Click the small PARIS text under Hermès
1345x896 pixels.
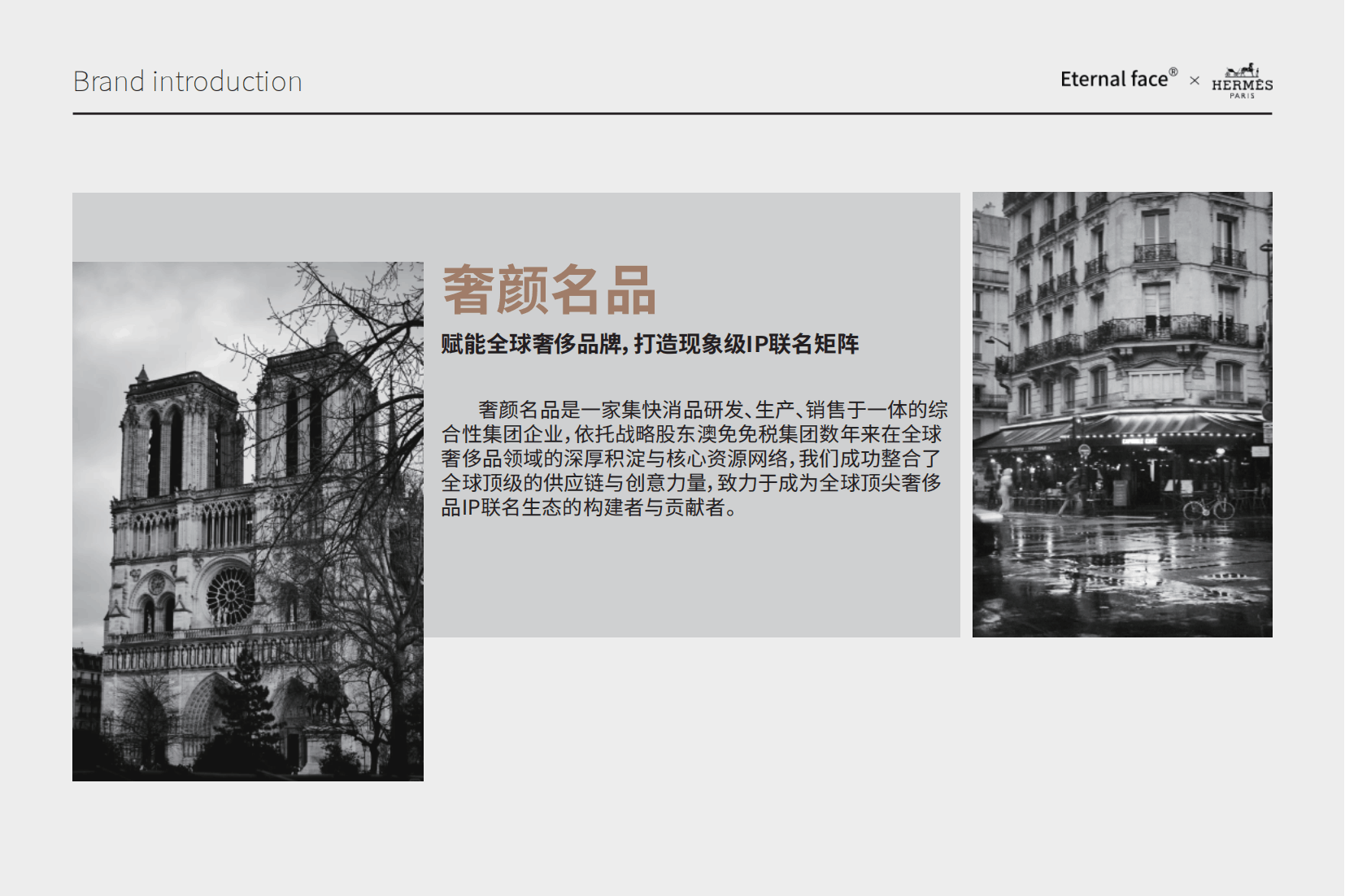[1242, 96]
